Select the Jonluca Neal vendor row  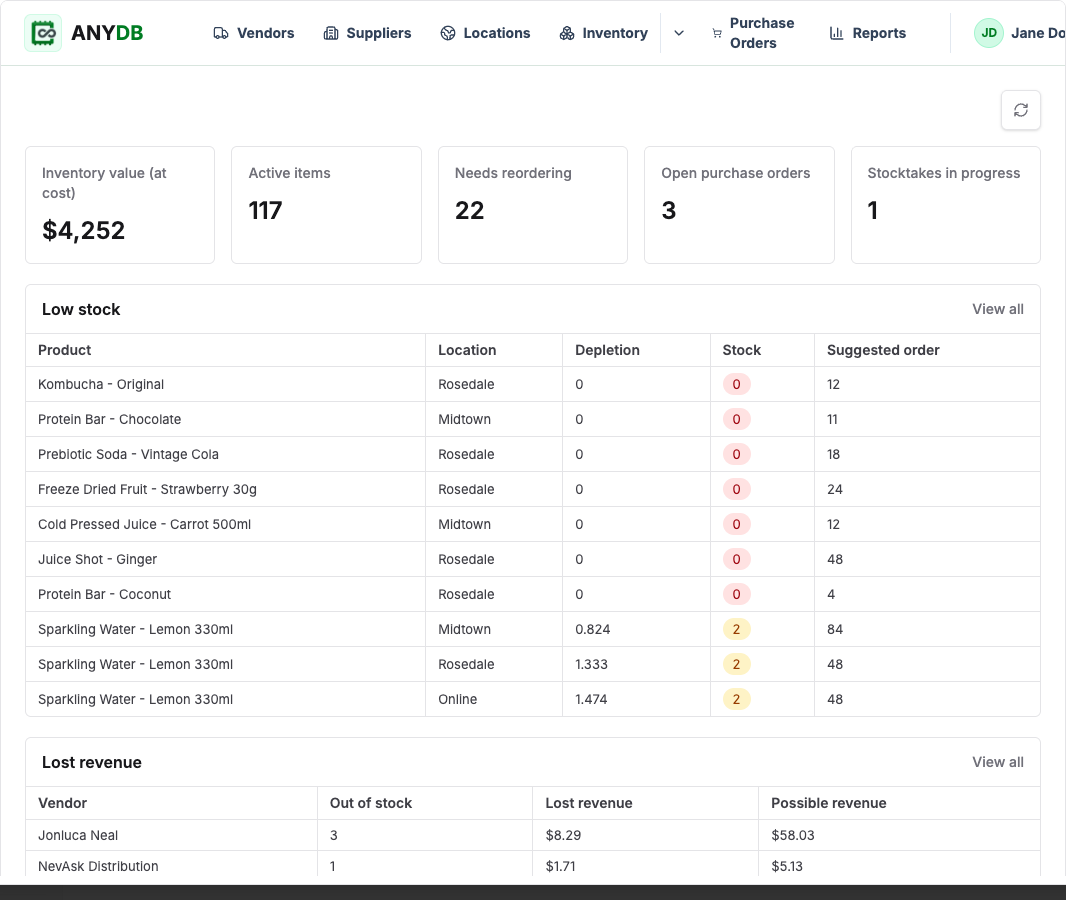[532, 835]
